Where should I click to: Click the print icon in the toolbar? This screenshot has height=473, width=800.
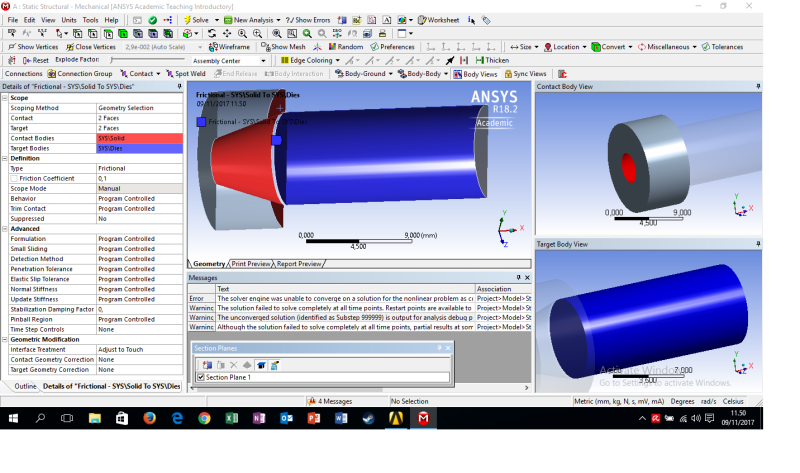pos(383,33)
